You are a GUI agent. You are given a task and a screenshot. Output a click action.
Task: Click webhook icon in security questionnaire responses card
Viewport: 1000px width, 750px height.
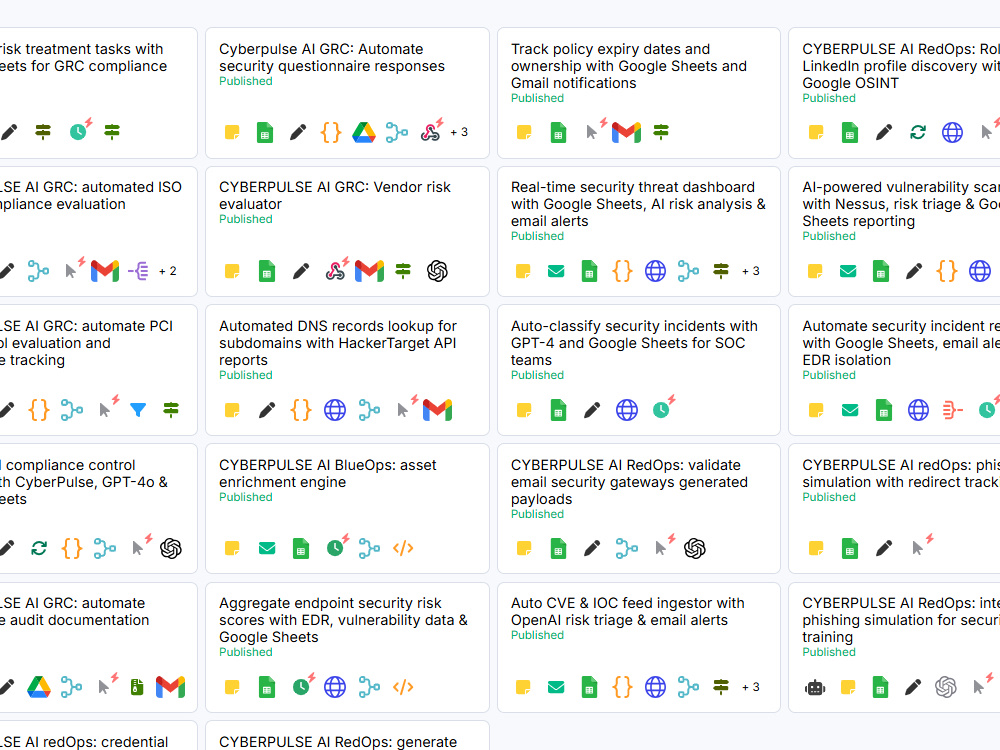[x=432, y=131]
